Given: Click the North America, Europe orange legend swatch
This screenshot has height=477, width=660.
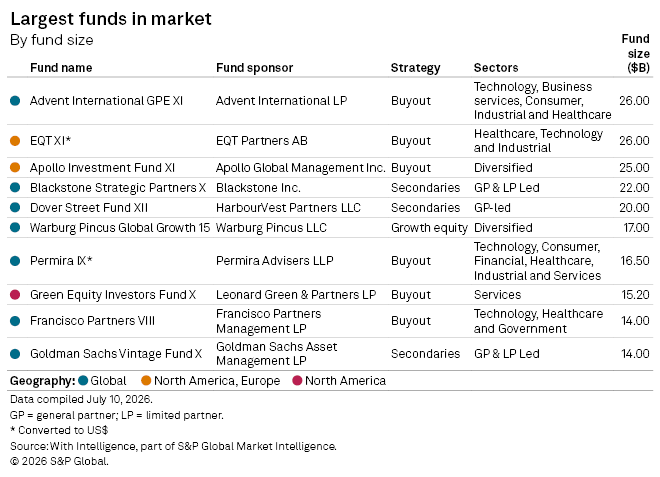Looking at the screenshot, I should pos(146,381).
